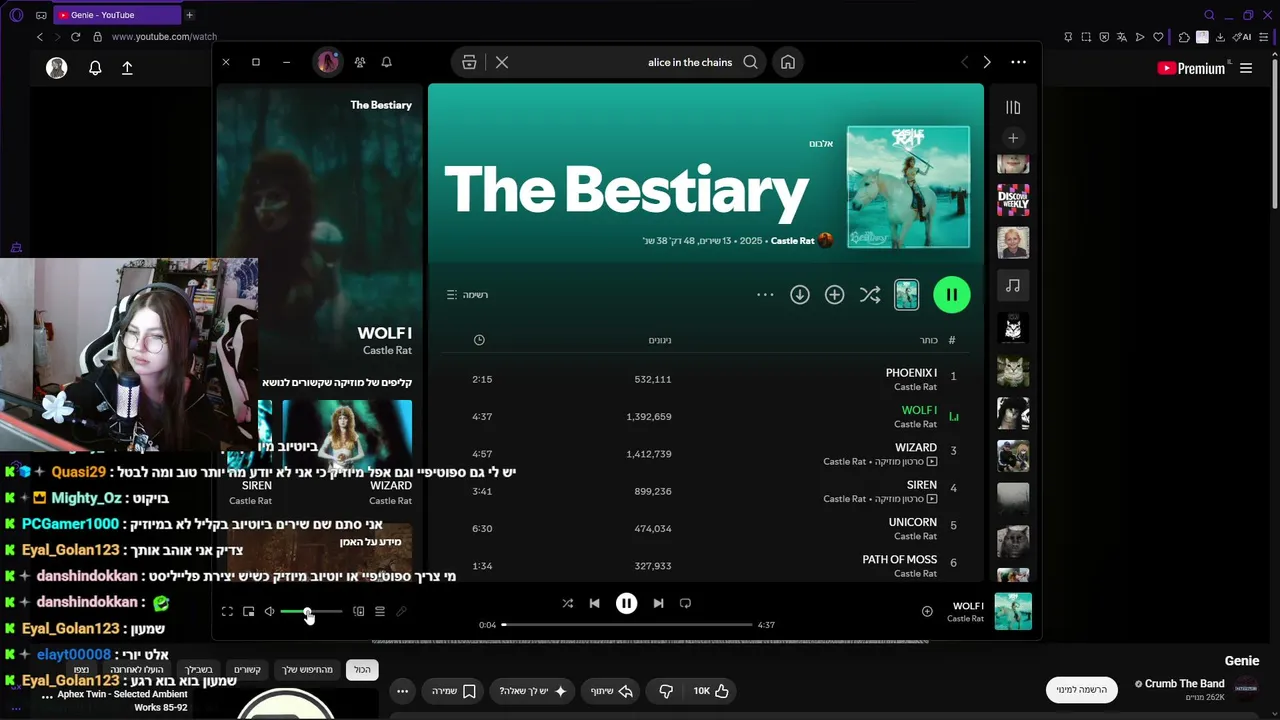
Task: Toggle shuffle for The Bestiary album
Action: point(870,295)
